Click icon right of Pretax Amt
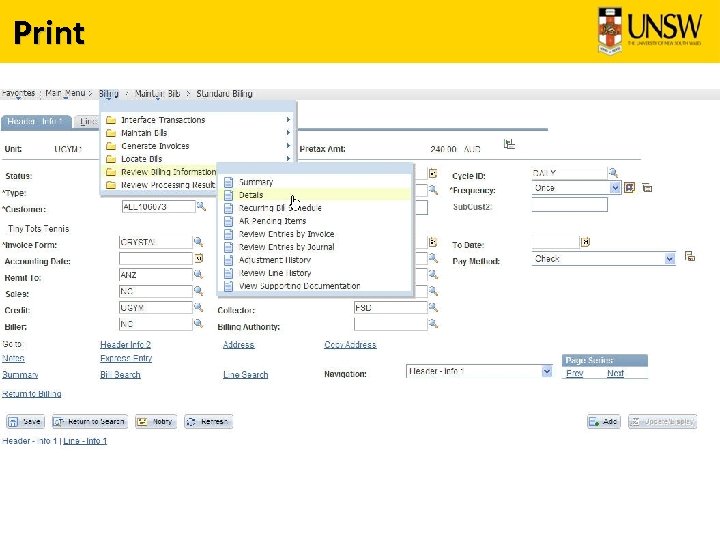The width and height of the screenshot is (720, 540). coord(509,144)
